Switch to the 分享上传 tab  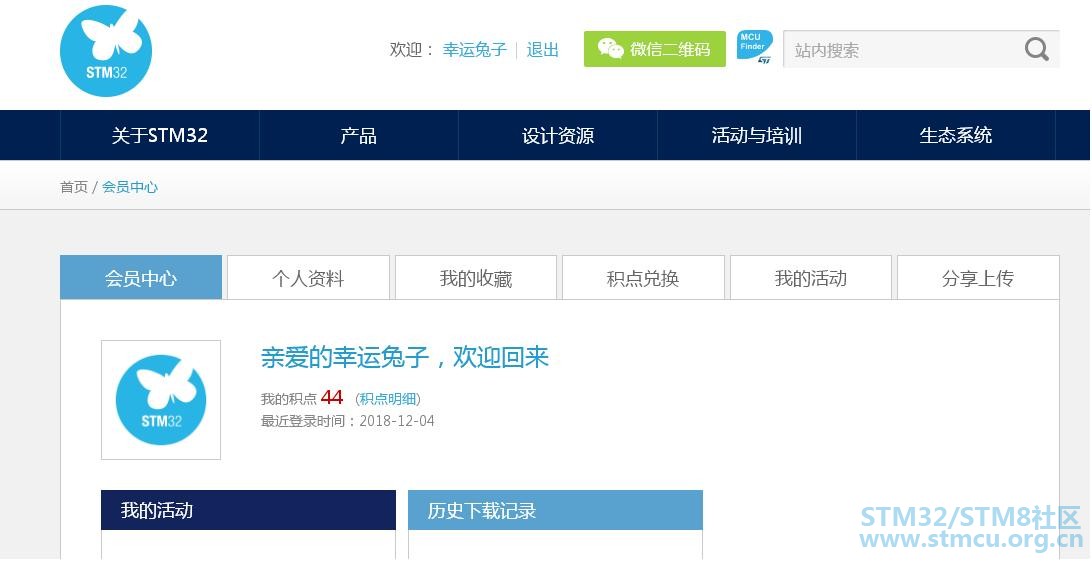click(978, 278)
